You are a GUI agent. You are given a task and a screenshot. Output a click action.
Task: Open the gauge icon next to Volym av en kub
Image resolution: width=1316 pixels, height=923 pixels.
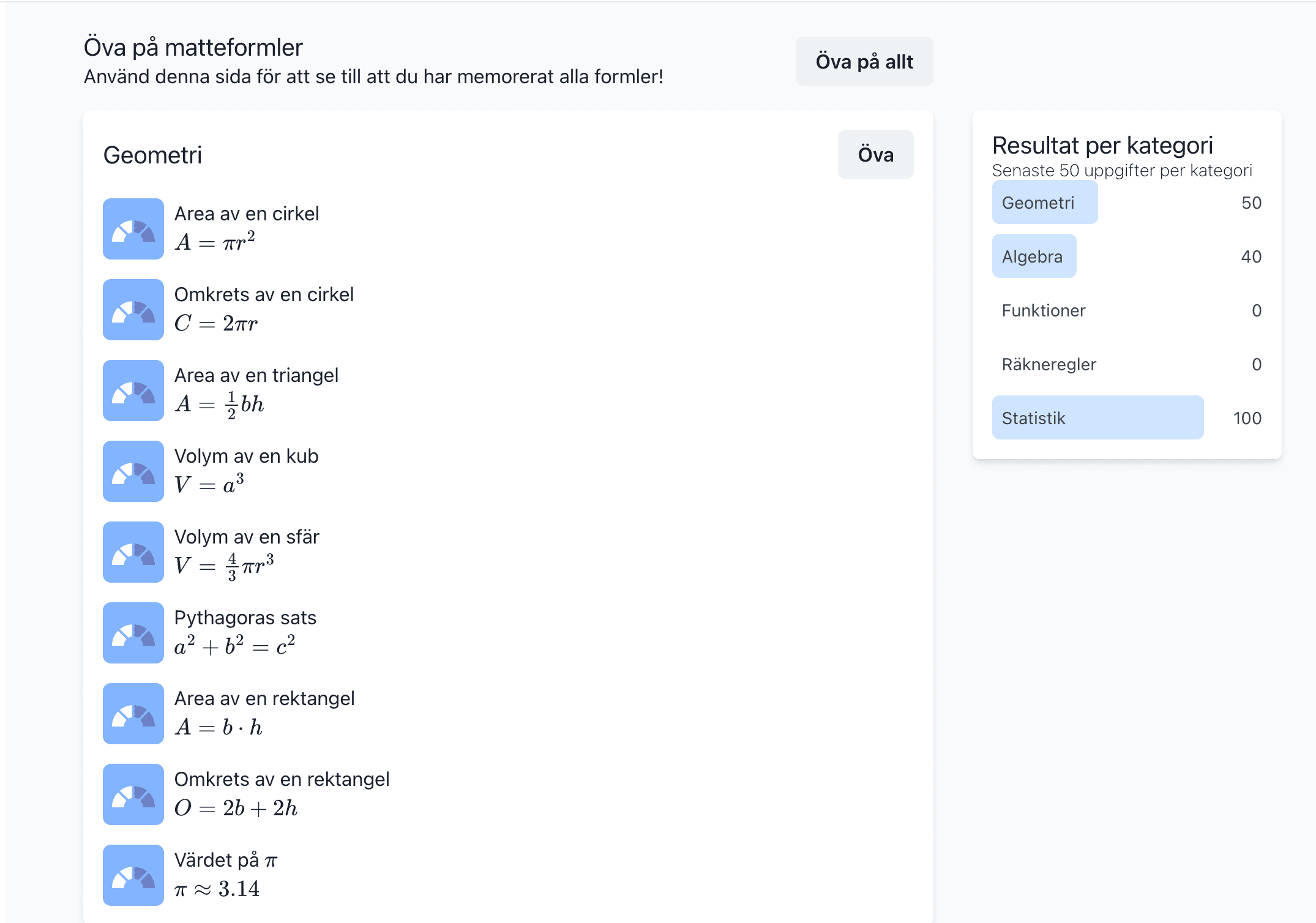pyautogui.click(x=133, y=471)
